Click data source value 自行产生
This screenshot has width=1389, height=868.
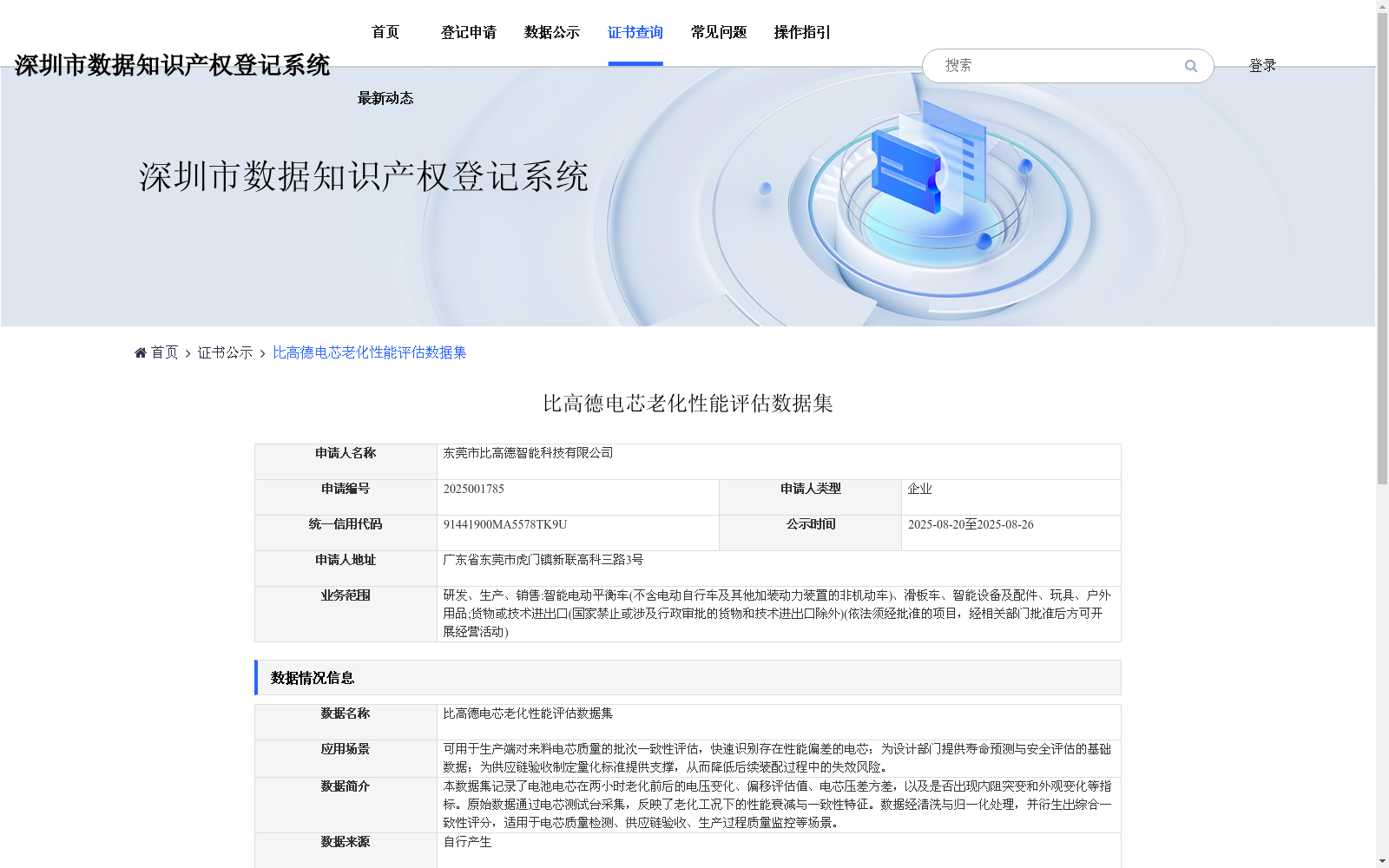(467, 842)
